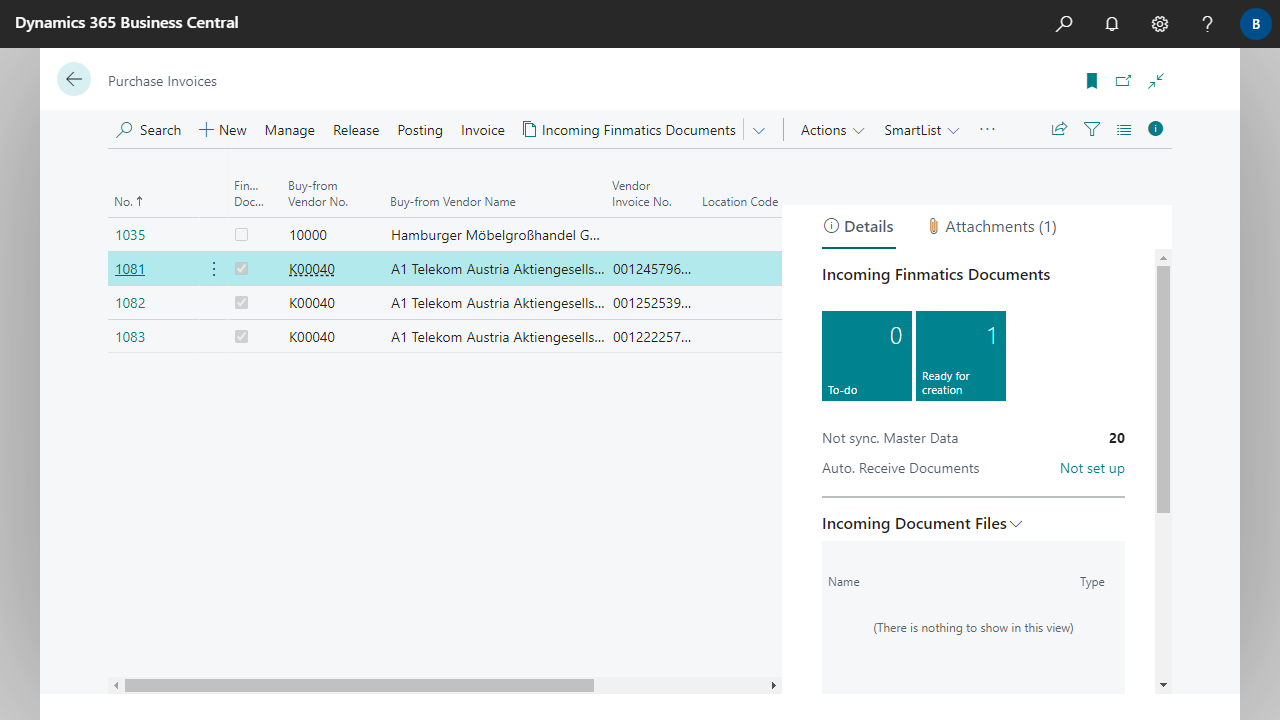1280x720 pixels.
Task: Open the Invoice menu
Action: [x=483, y=130]
